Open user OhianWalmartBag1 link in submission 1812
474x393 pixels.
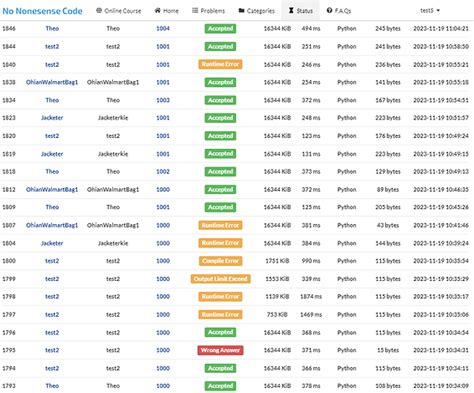(52, 190)
